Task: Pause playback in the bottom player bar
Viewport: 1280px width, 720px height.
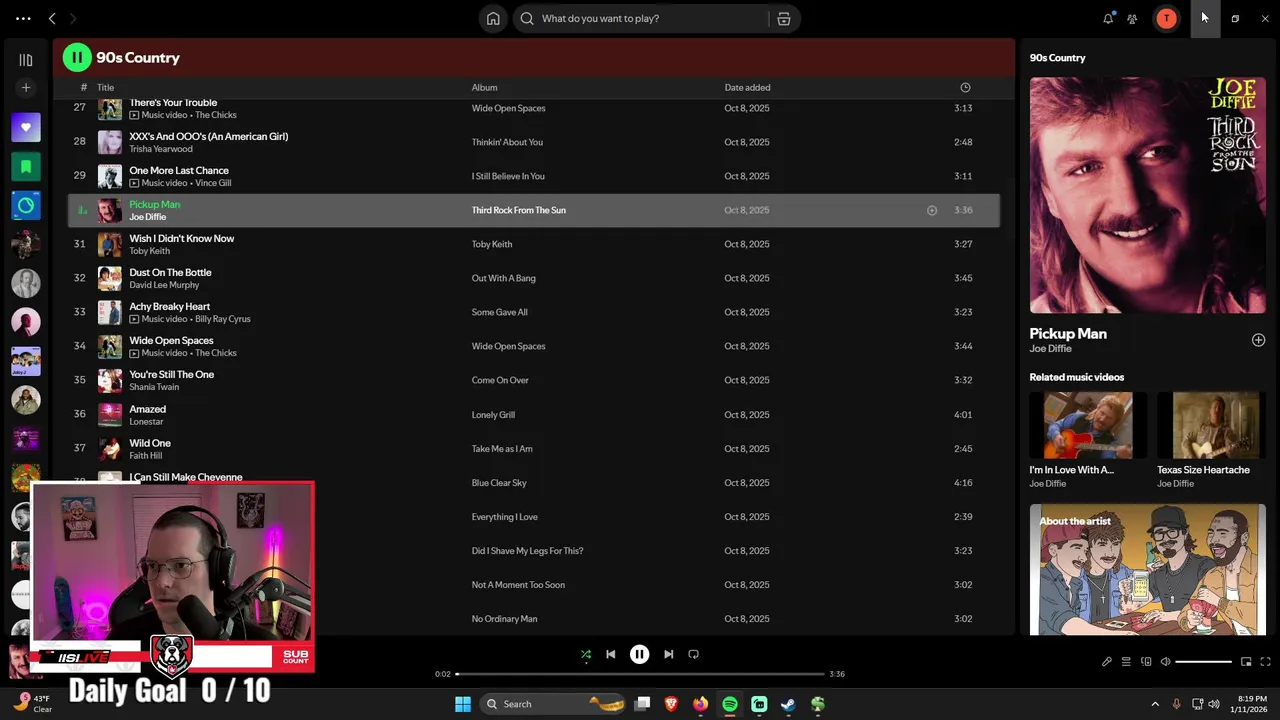Action: point(639,654)
